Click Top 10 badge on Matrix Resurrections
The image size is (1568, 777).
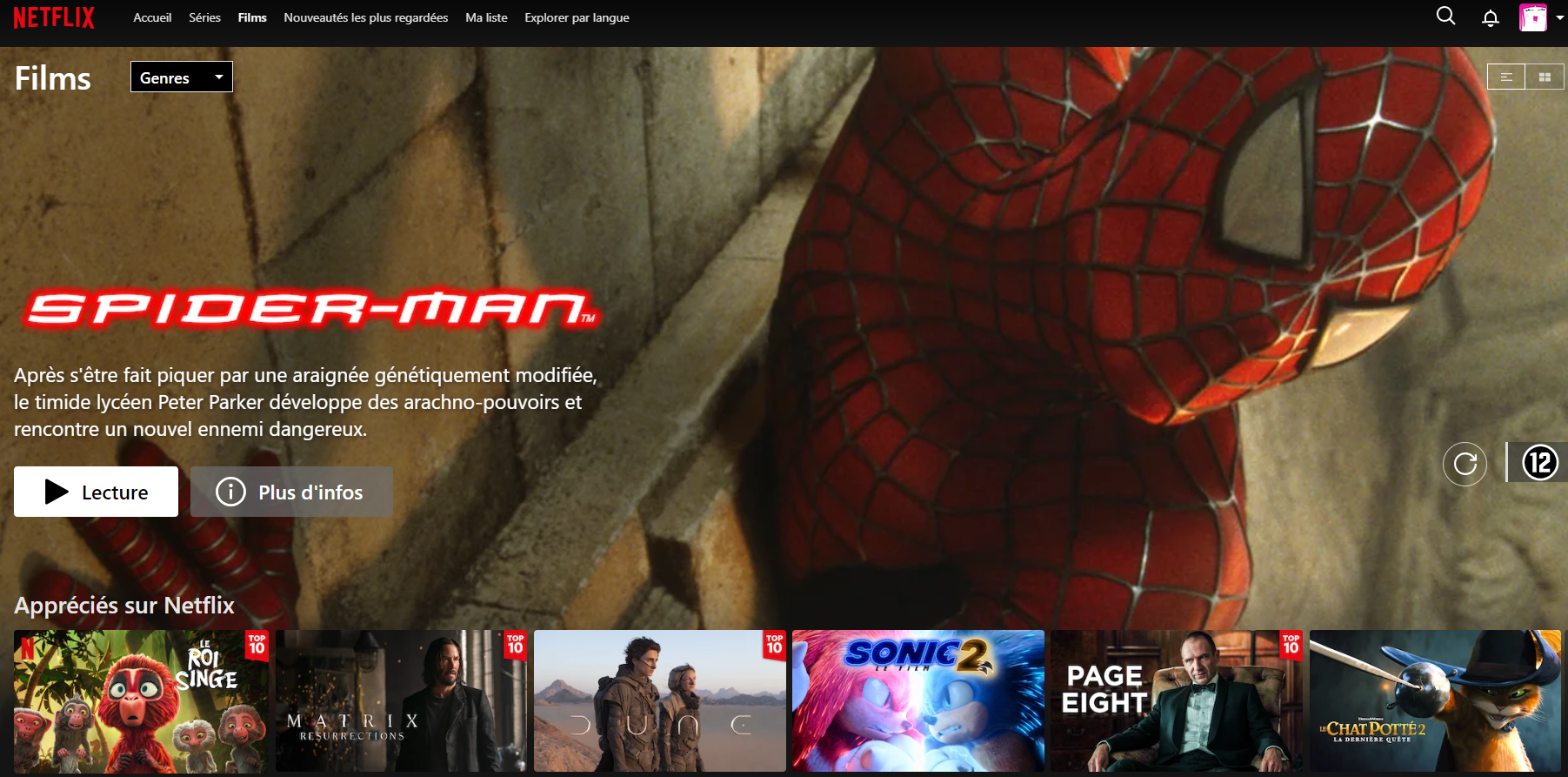(516, 645)
